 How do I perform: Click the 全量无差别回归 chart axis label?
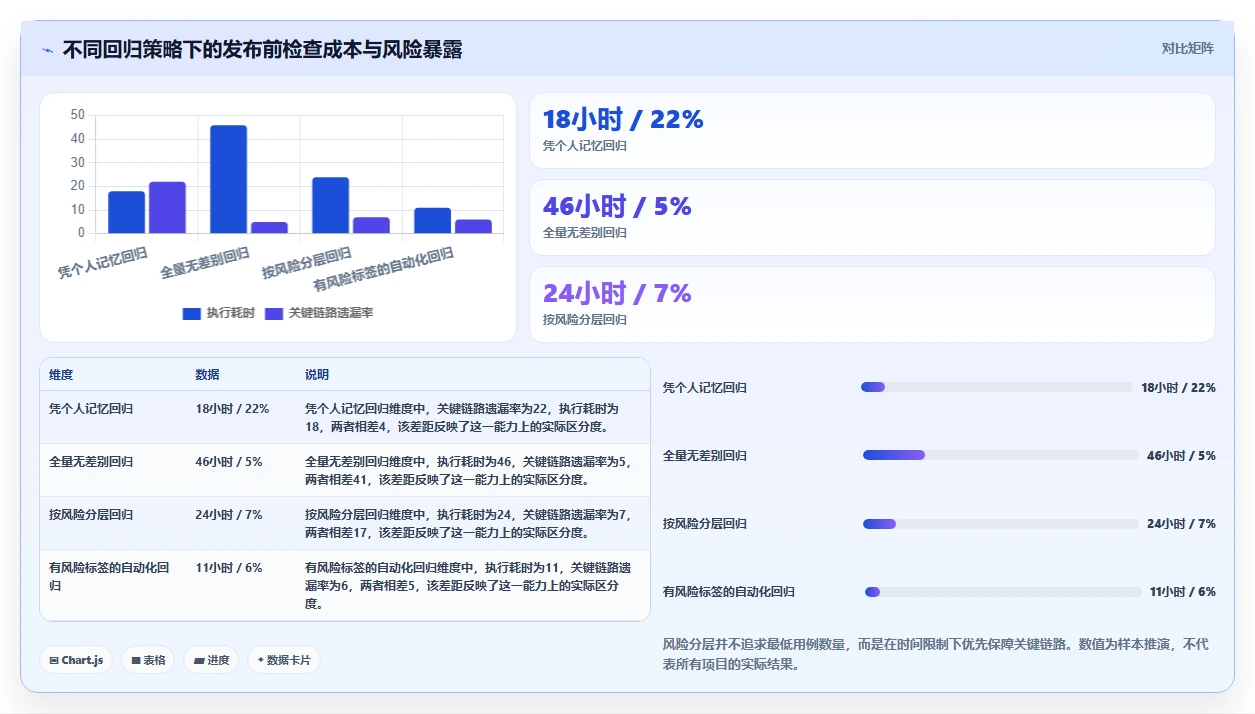click(x=205, y=263)
